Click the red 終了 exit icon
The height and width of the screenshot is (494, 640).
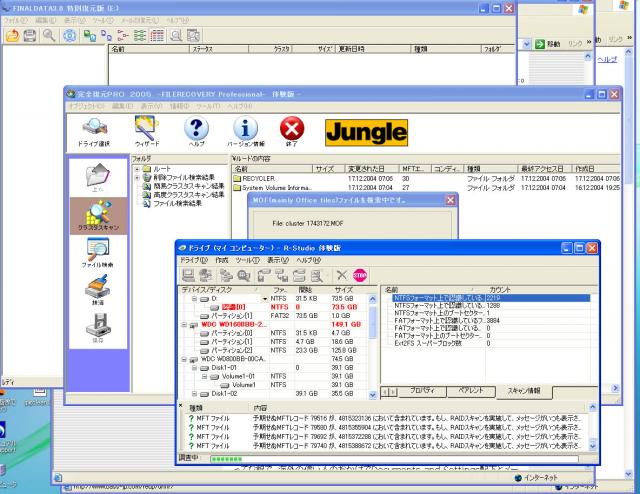point(292,130)
